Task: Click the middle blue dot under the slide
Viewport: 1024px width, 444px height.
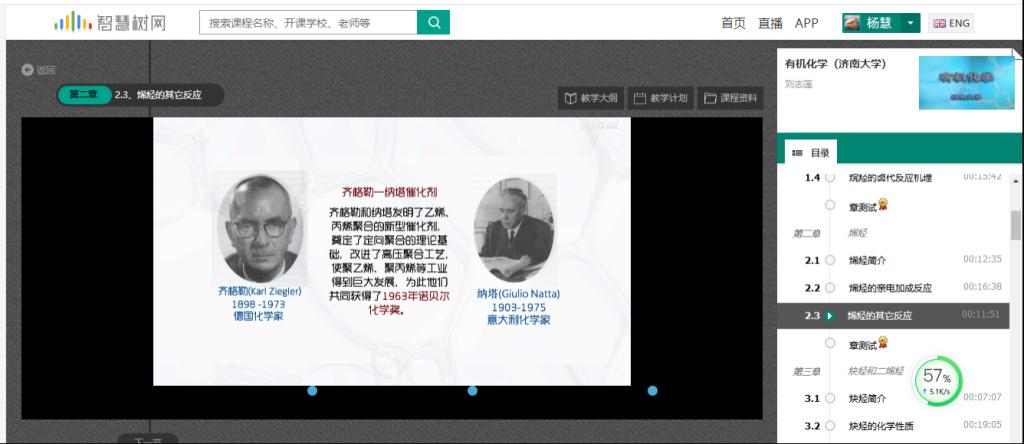Action: pos(473,391)
